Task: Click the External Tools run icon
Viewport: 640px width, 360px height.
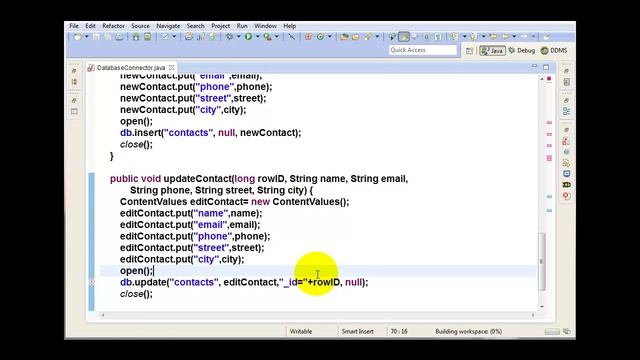Action: [267, 37]
